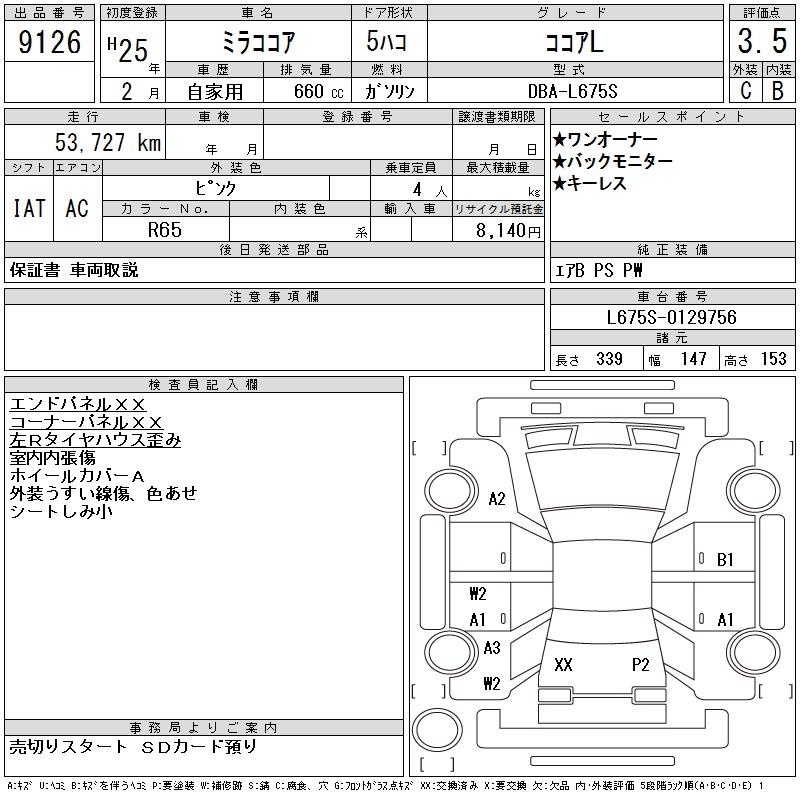The width and height of the screenshot is (800, 800).
Task: Click chassis number L675S-0129756
Action: click(672, 318)
